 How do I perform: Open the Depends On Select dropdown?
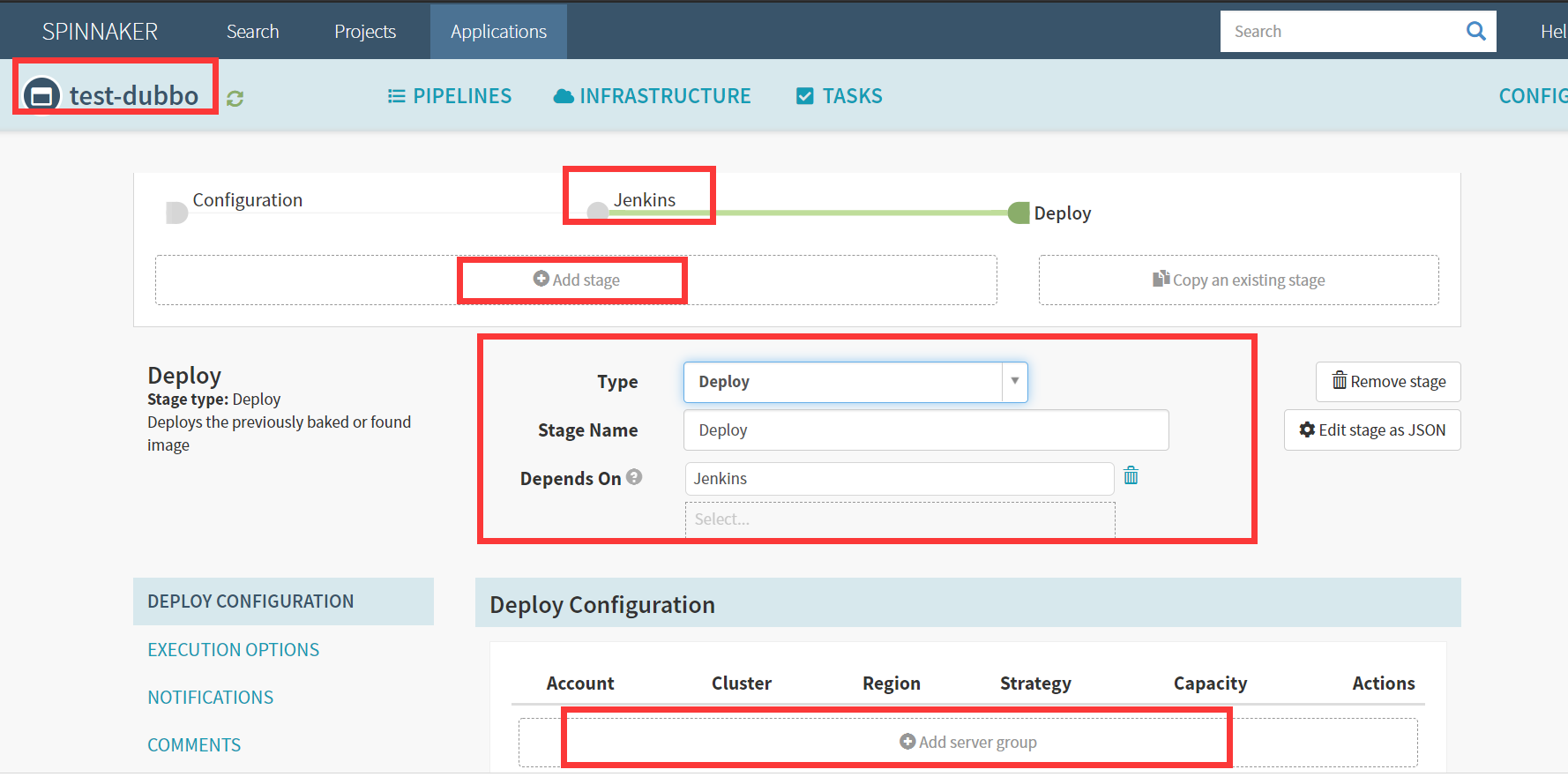900,519
